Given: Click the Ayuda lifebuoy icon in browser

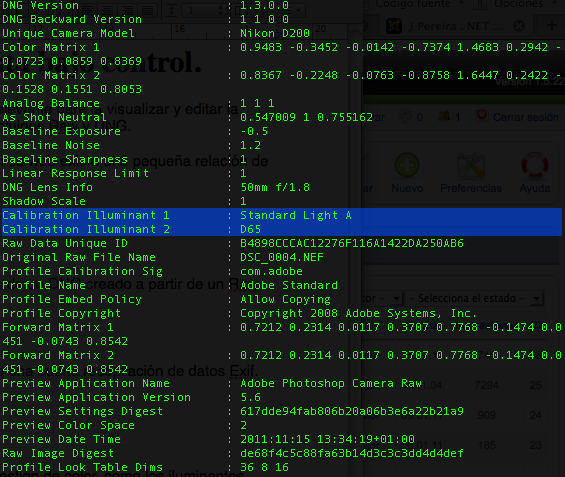Looking at the screenshot, I should point(535,165).
